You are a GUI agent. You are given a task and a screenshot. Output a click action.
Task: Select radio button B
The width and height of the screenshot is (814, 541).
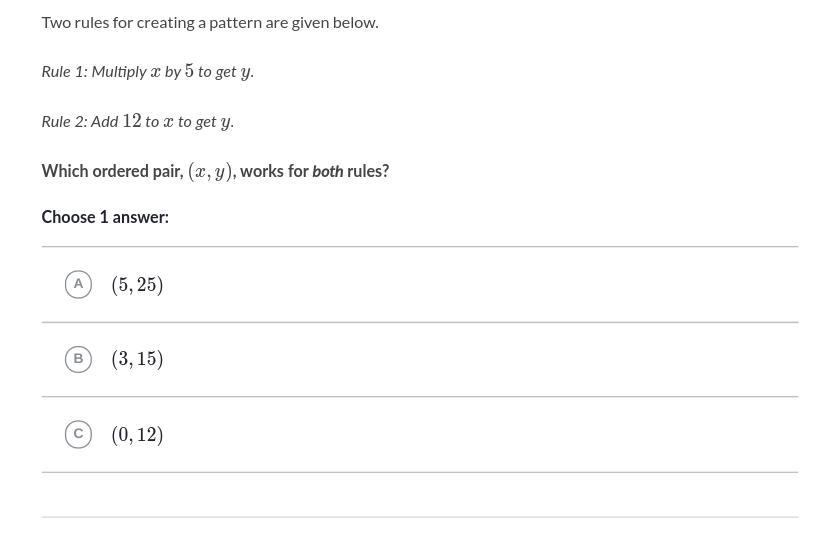click(78, 359)
